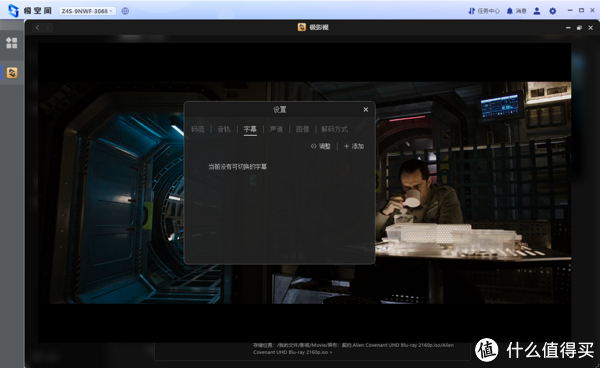The height and width of the screenshot is (368, 600).
Task: Switch to the 声道 tab
Action: click(276, 129)
